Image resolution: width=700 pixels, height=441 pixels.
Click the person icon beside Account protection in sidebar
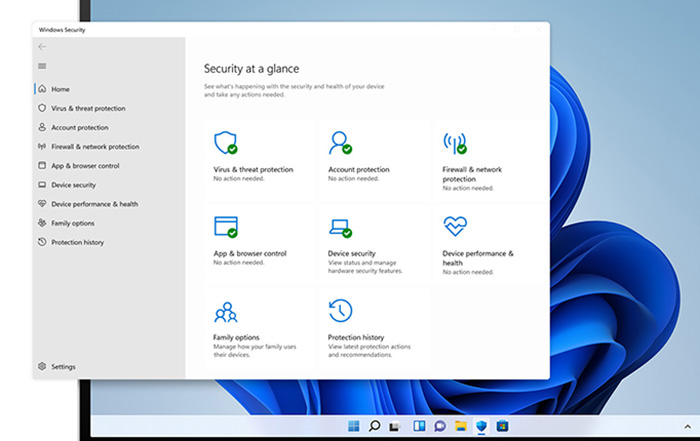42,127
